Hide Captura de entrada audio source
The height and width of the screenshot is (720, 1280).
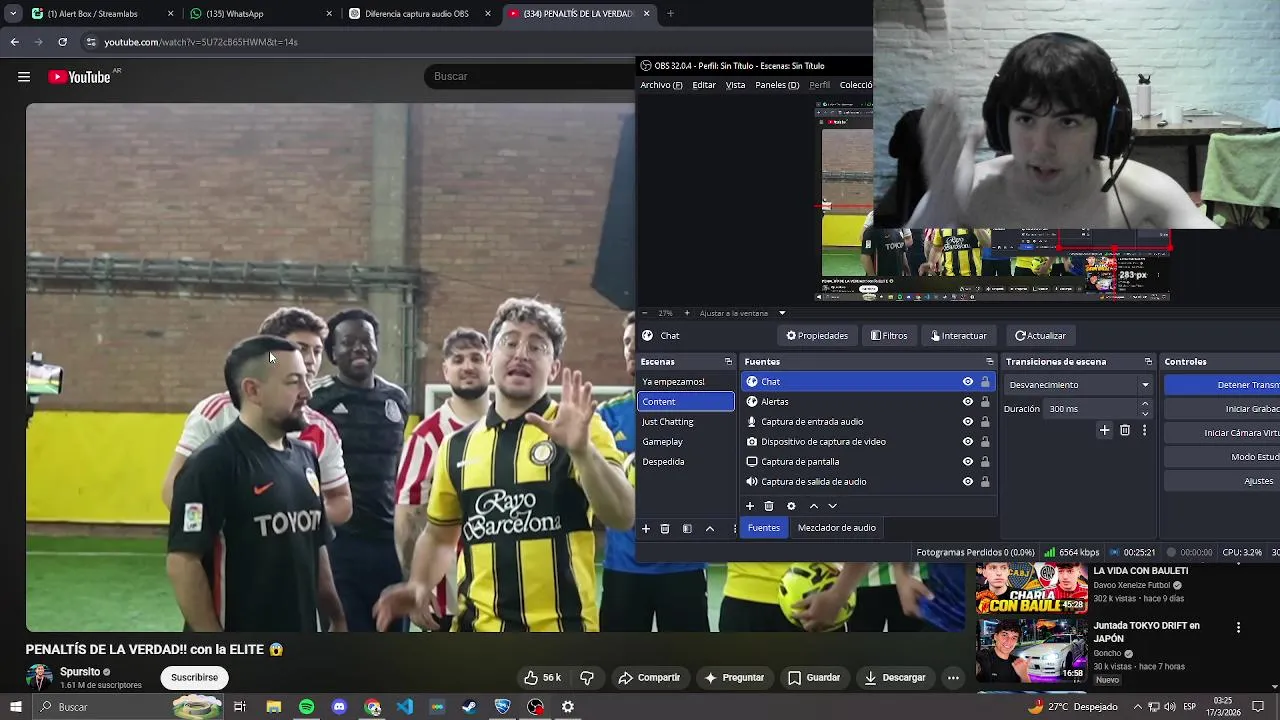click(x=967, y=422)
